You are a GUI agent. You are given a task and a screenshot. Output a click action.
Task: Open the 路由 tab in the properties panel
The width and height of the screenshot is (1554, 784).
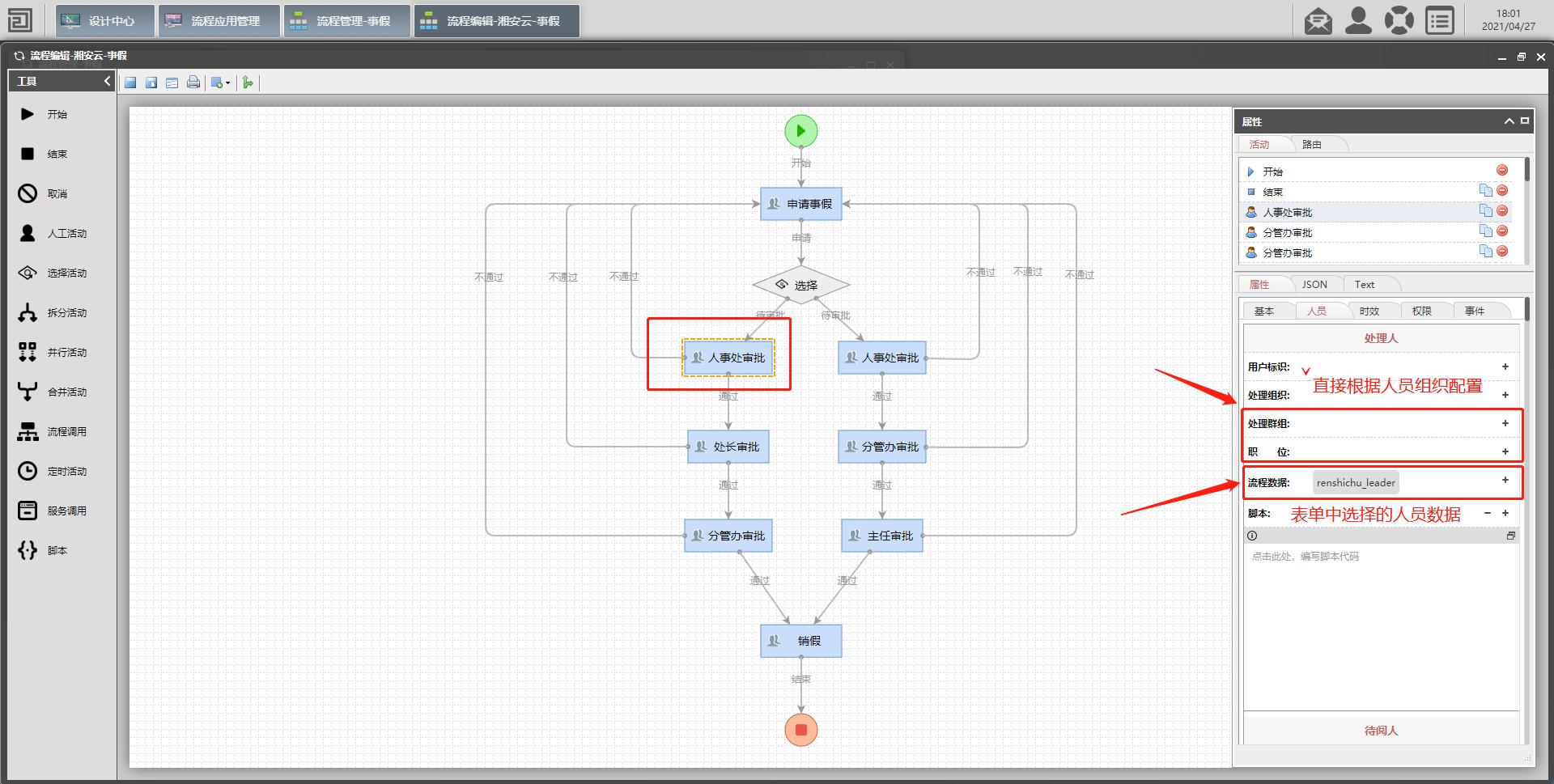[1312, 144]
